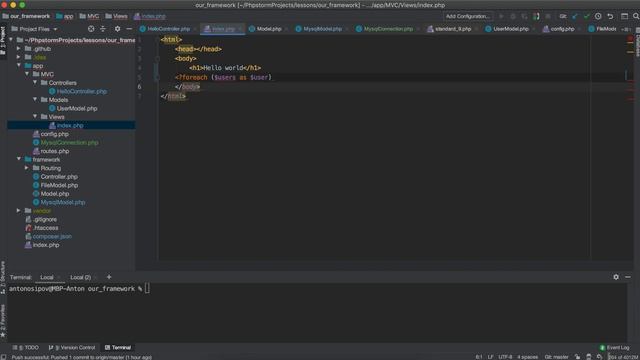Click the fold marker next to body tag
This screenshot has height=360, width=640.
click(157, 59)
